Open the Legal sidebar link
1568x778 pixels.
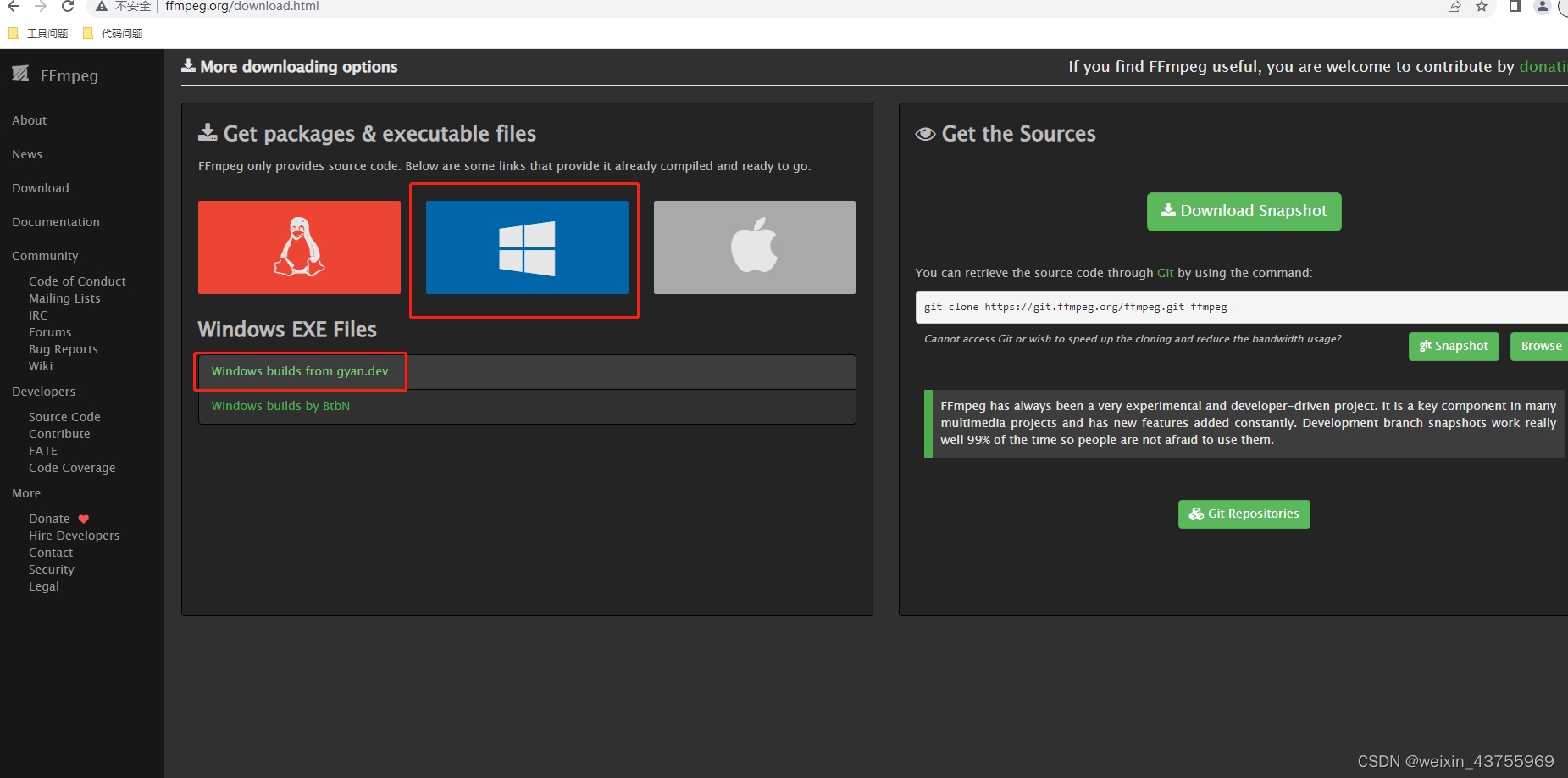44,586
